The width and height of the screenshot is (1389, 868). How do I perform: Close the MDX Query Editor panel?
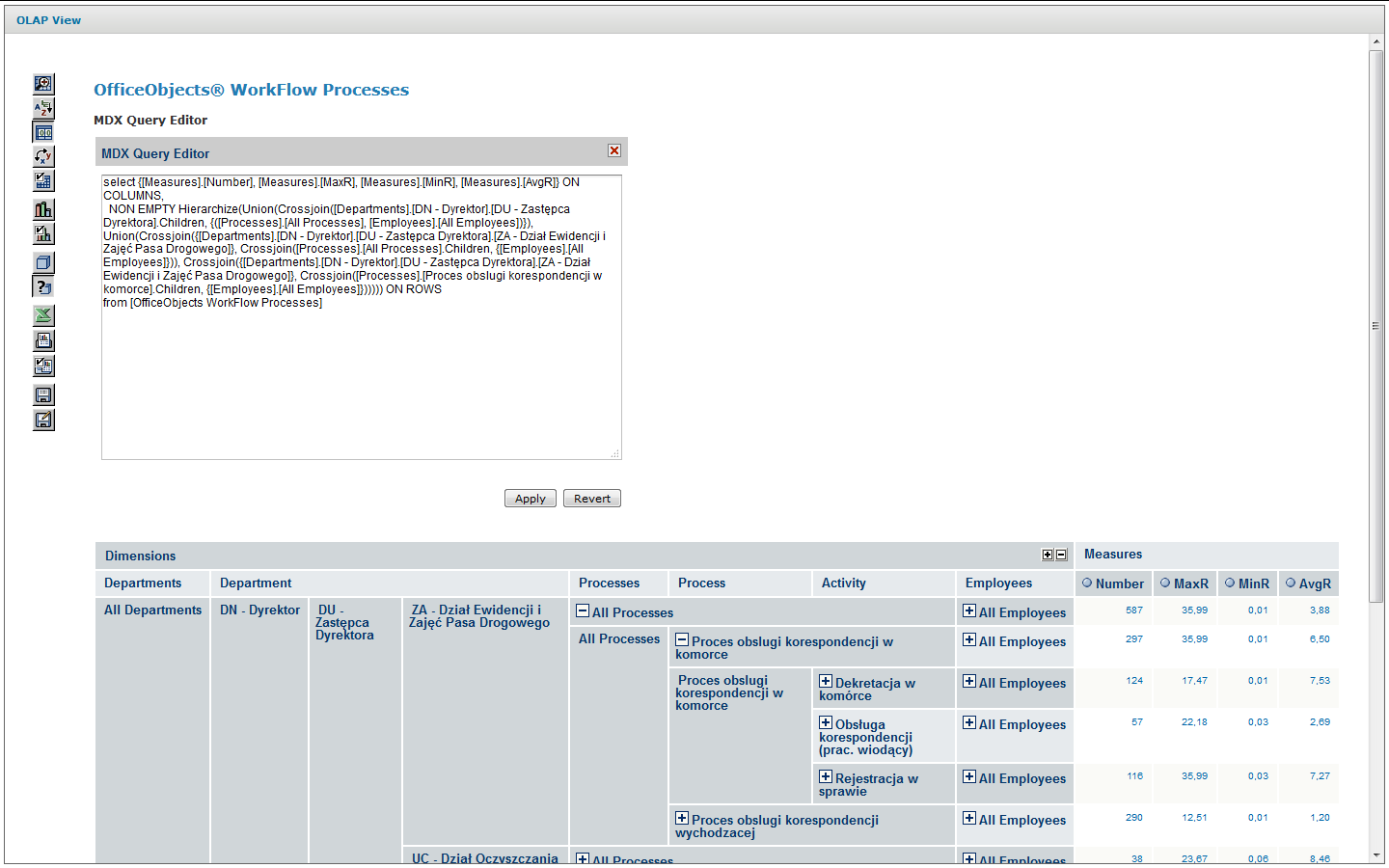[614, 150]
